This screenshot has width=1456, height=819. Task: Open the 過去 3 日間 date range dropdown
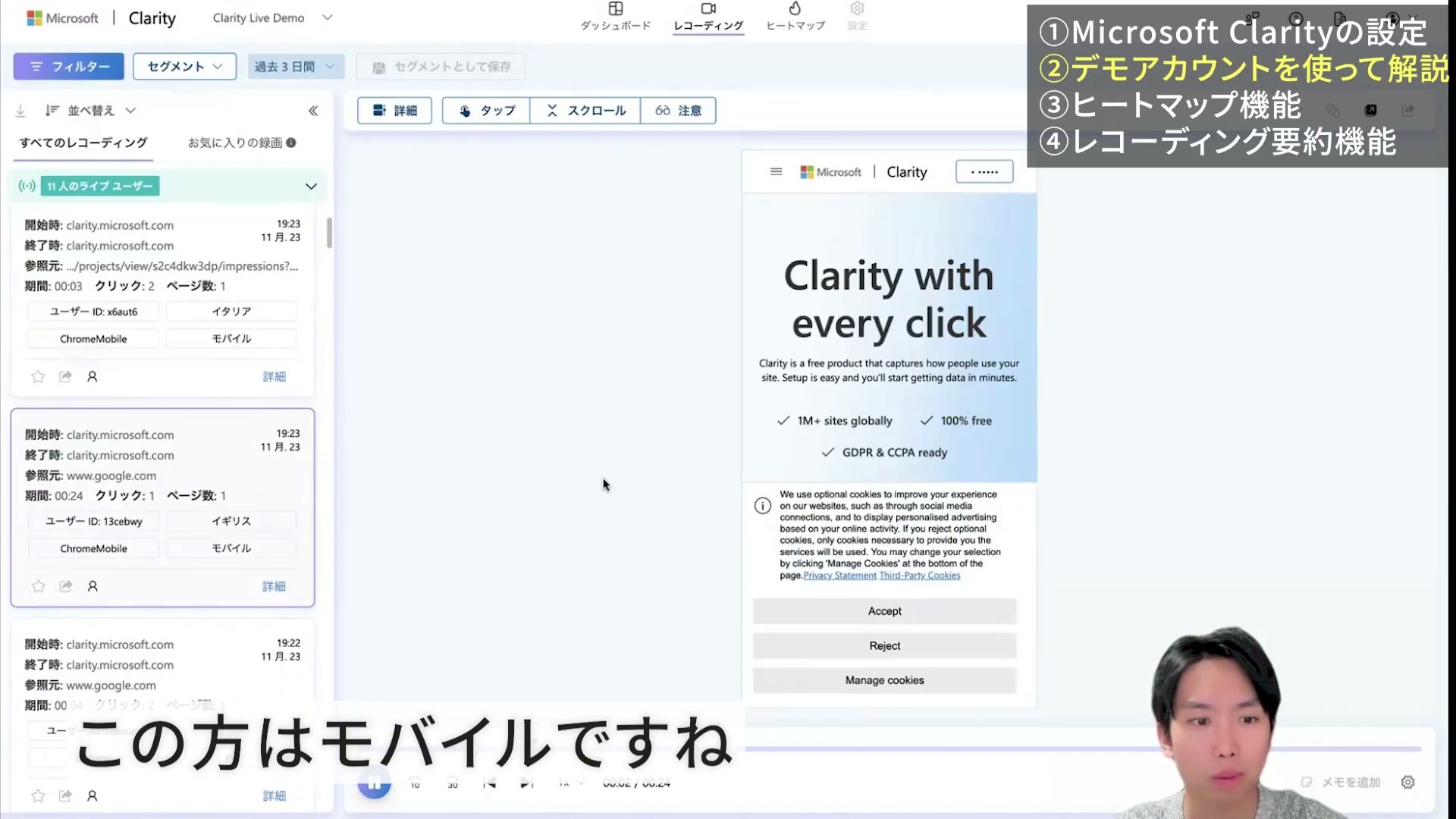click(295, 67)
